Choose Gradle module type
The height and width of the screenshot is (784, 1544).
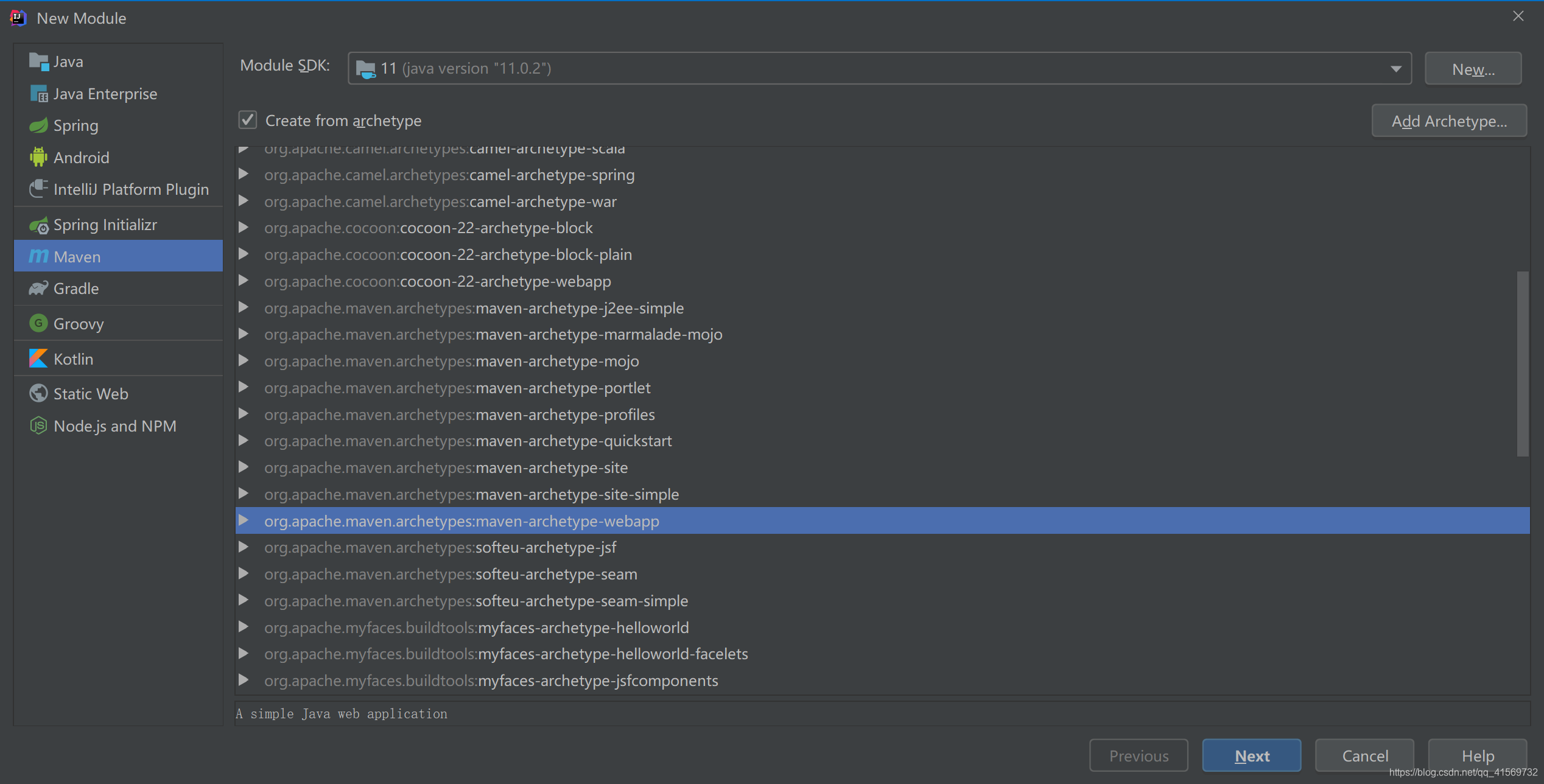119,288
